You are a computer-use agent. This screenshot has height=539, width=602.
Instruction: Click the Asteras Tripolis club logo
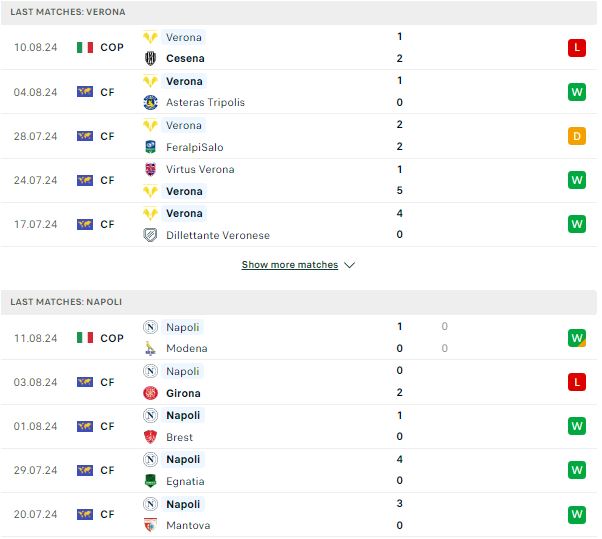(150, 103)
